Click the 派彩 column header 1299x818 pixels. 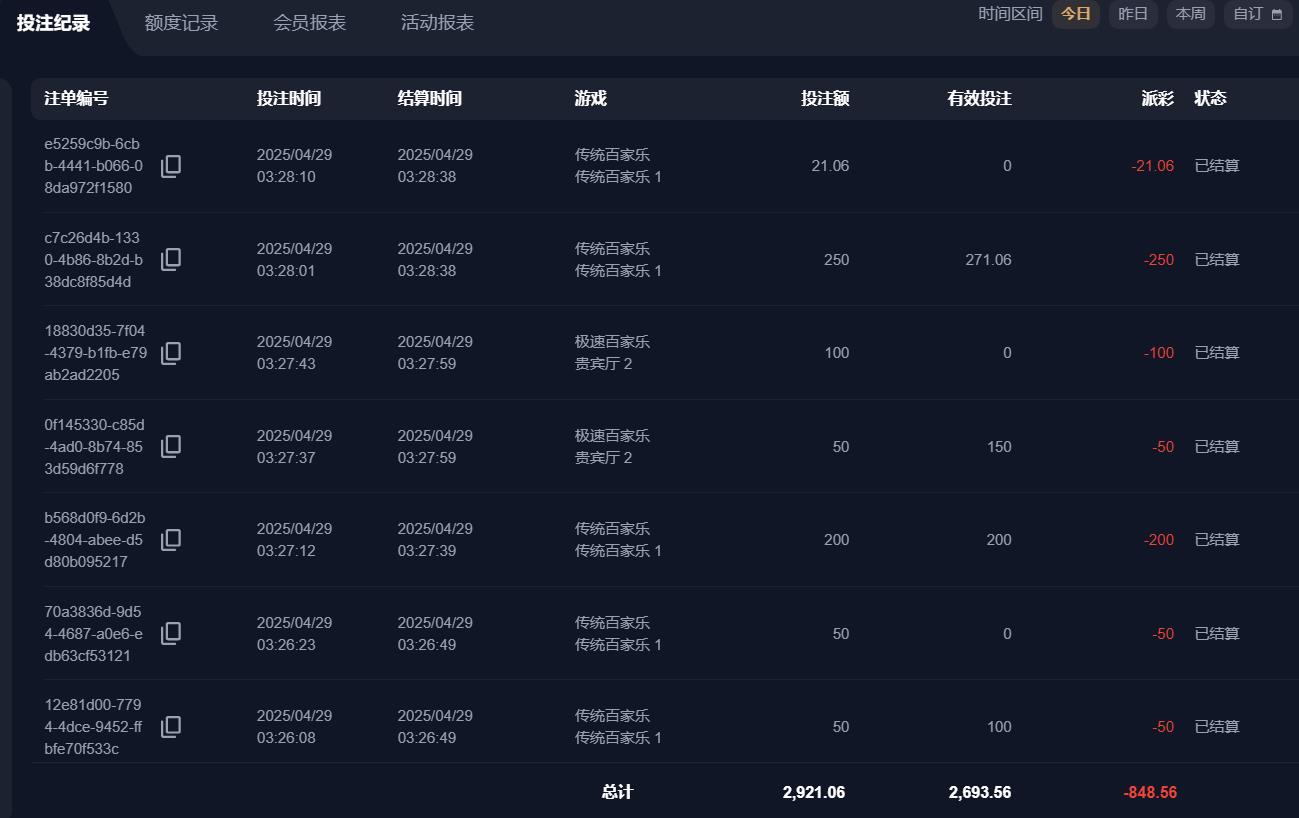(x=1157, y=98)
